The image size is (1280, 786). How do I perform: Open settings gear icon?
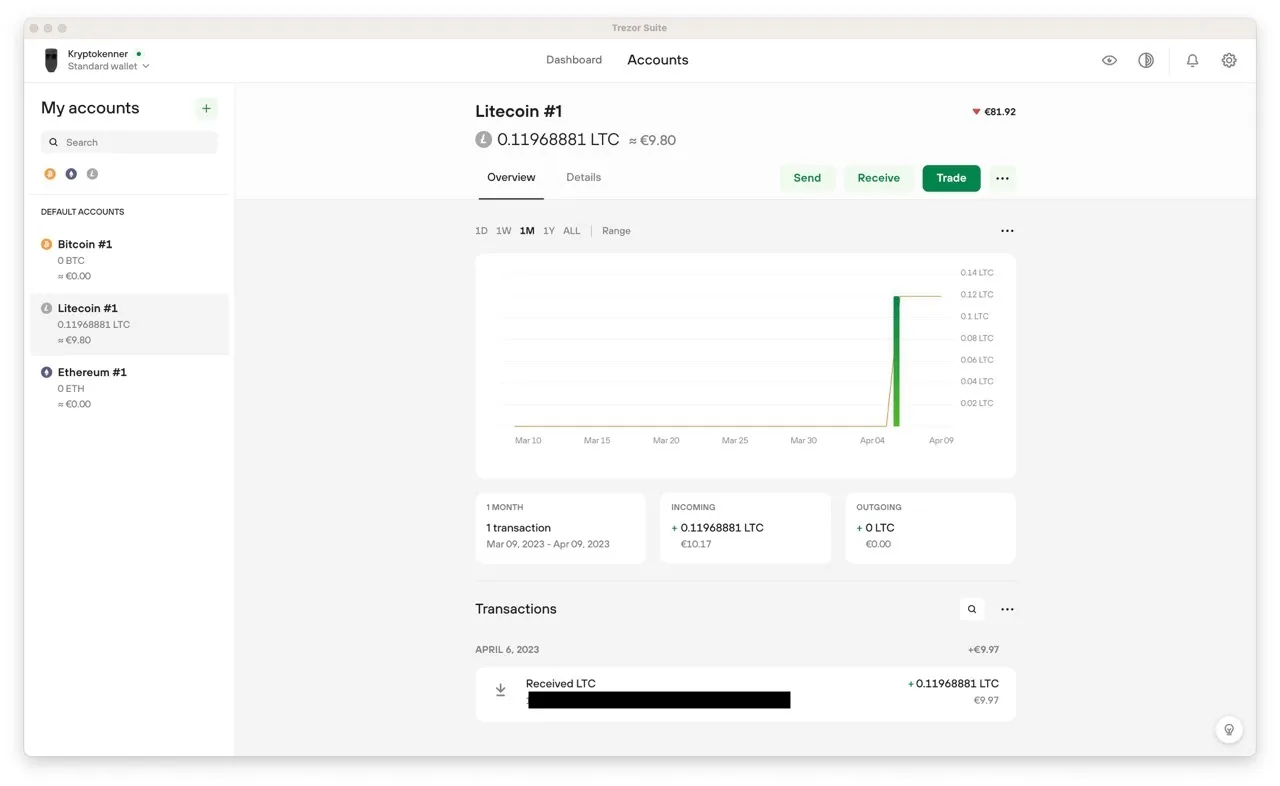click(1229, 60)
